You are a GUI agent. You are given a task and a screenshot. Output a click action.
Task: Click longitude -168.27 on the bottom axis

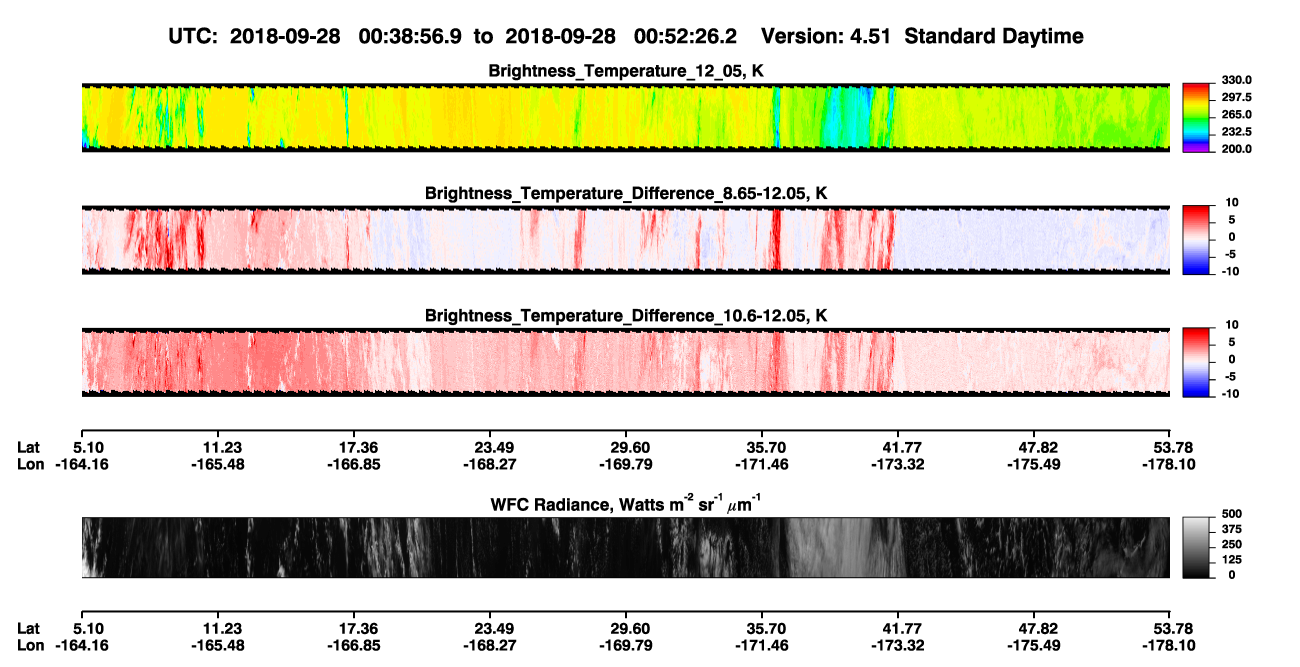coord(489,645)
